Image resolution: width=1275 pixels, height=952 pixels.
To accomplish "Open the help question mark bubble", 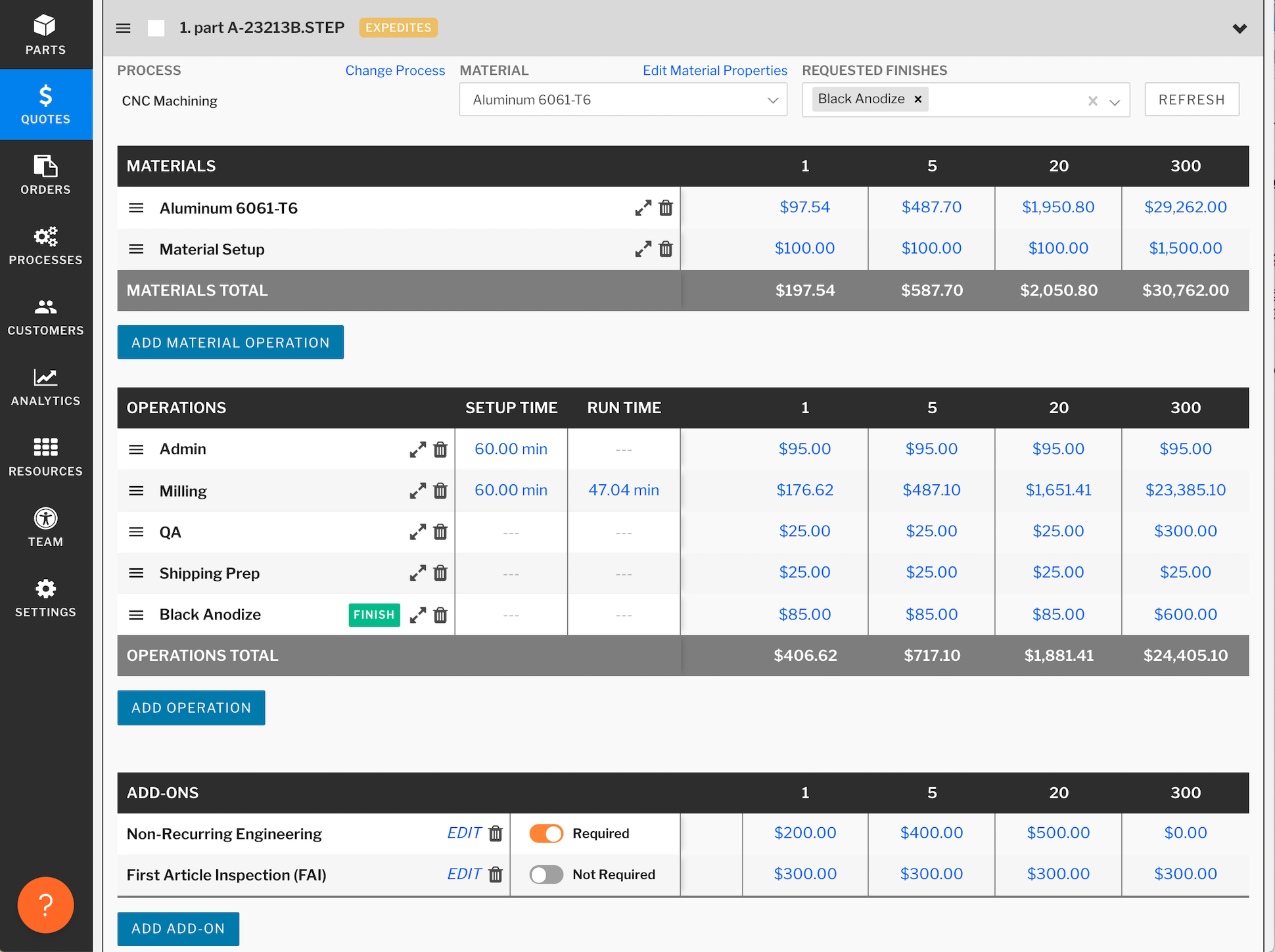I will 45,905.
